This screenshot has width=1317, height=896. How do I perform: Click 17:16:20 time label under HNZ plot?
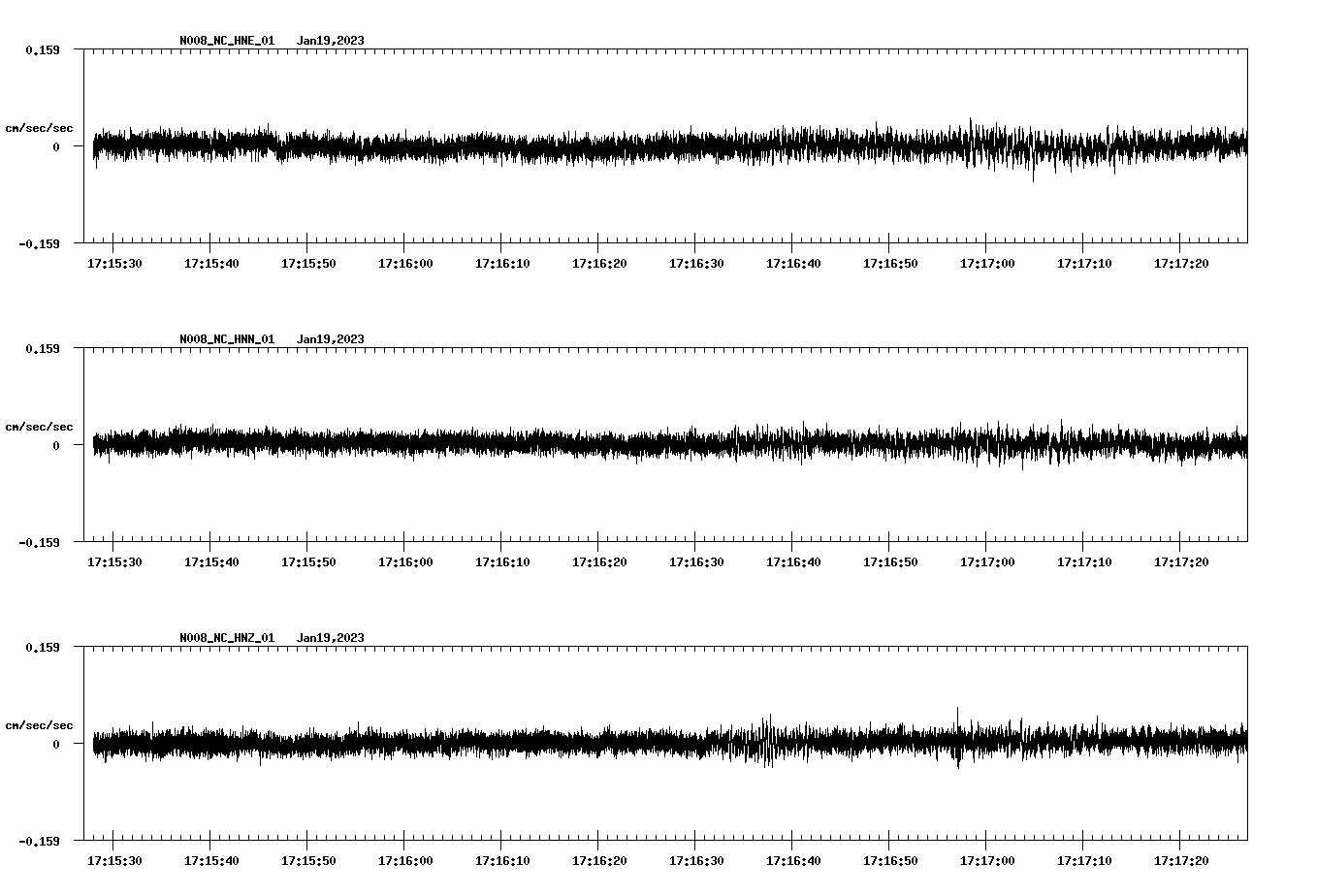click(x=599, y=861)
